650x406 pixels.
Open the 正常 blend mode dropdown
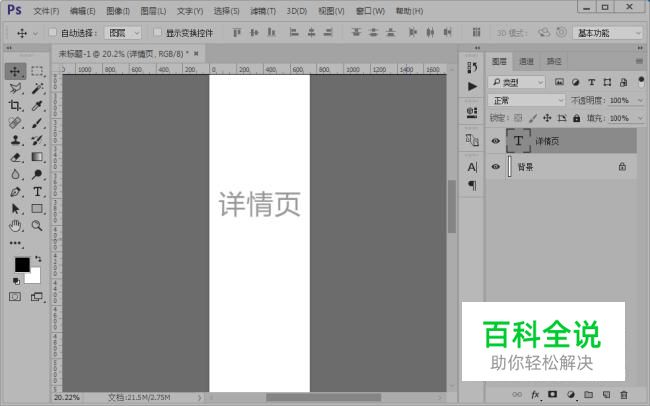click(x=527, y=101)
